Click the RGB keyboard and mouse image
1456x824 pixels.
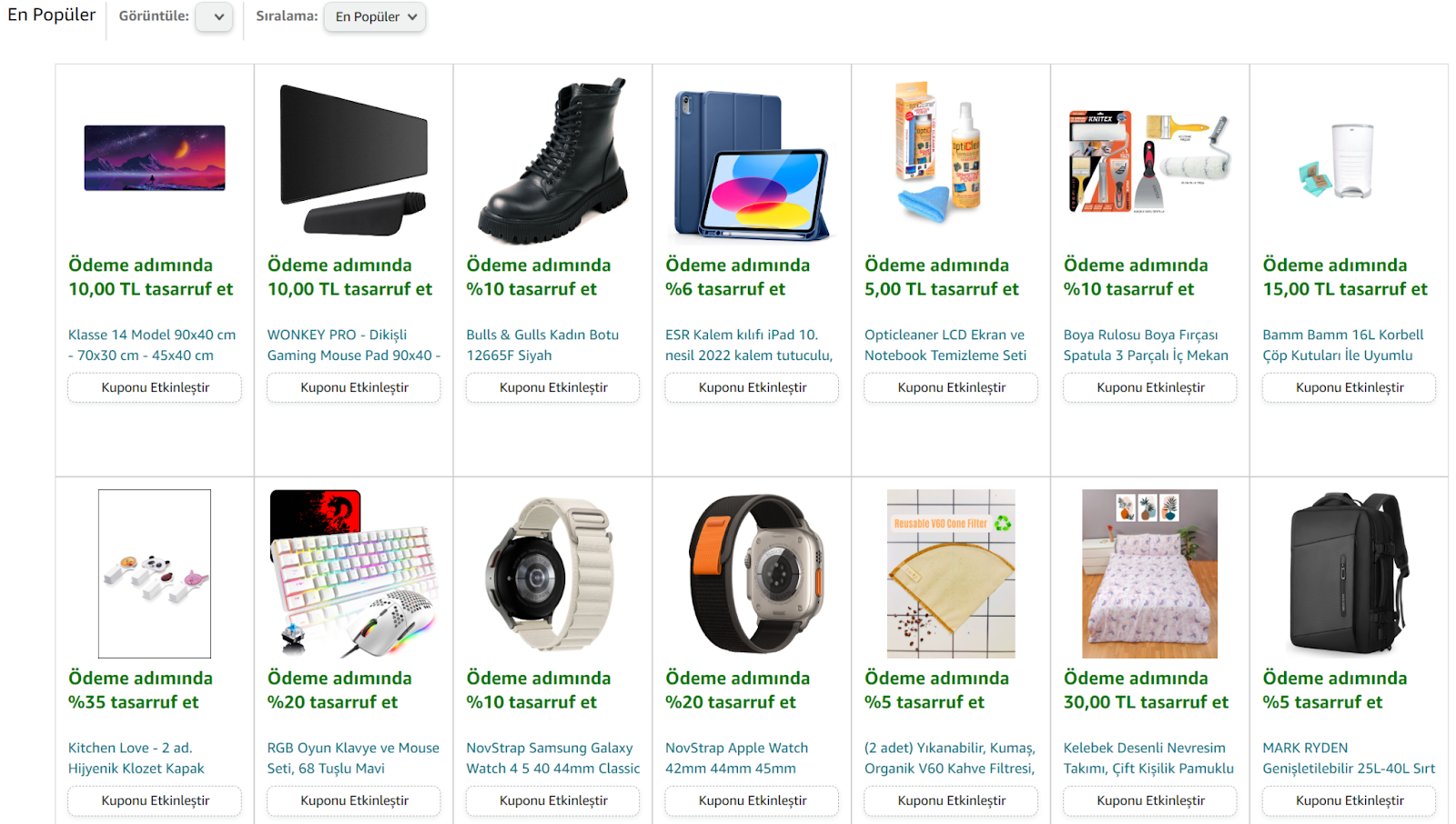(x=354, y=574)
